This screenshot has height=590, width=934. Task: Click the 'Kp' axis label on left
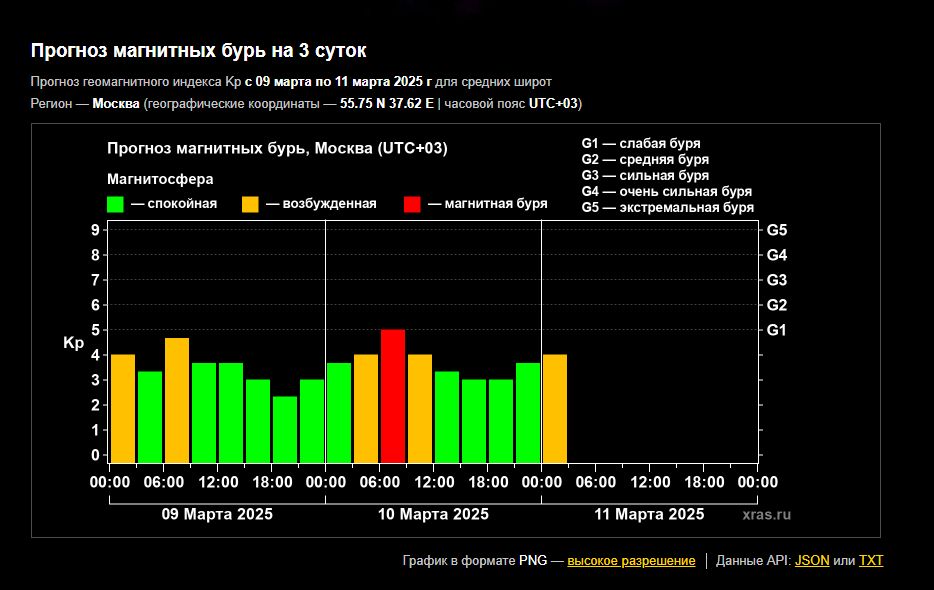(x=73, y=343)
